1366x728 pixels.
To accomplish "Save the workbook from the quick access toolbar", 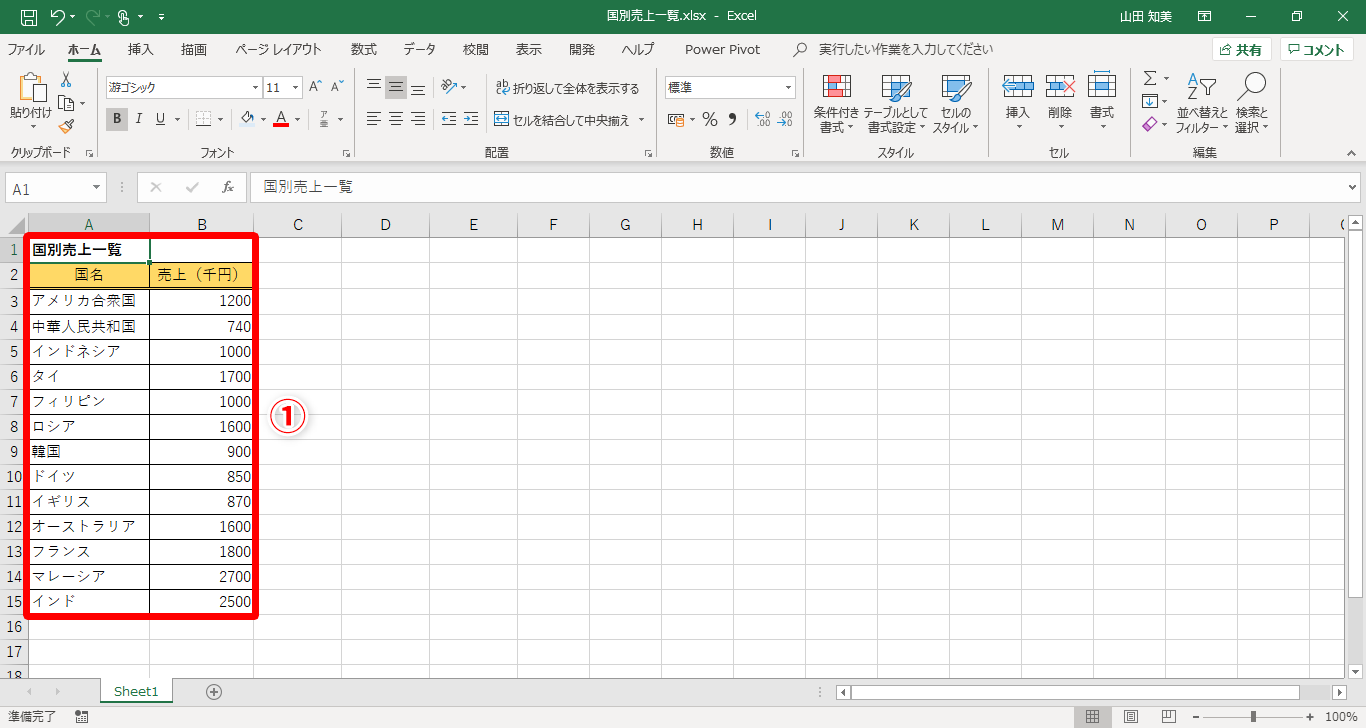I will [29, 16].
